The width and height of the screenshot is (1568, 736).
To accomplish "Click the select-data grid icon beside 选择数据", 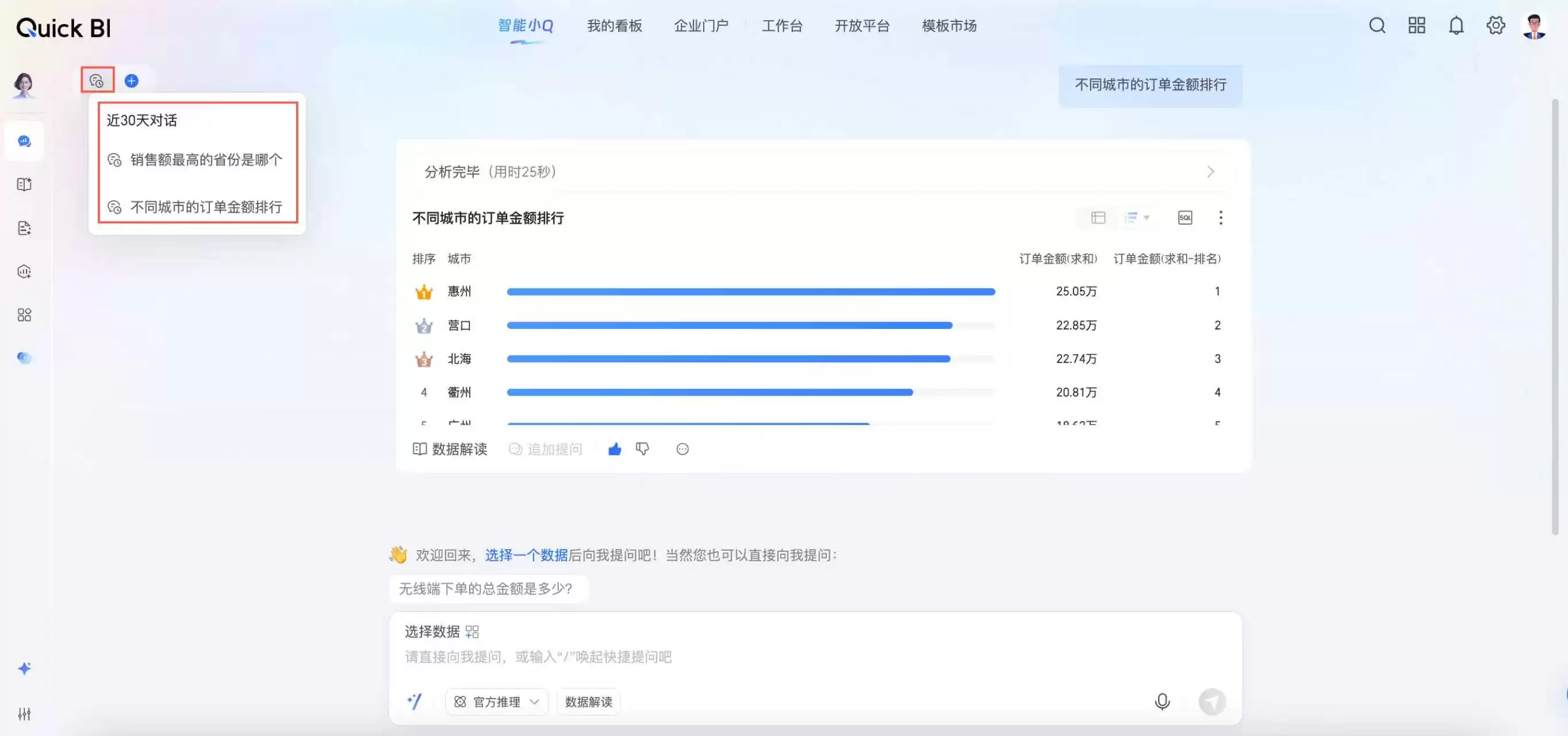I will pos(472,632).
